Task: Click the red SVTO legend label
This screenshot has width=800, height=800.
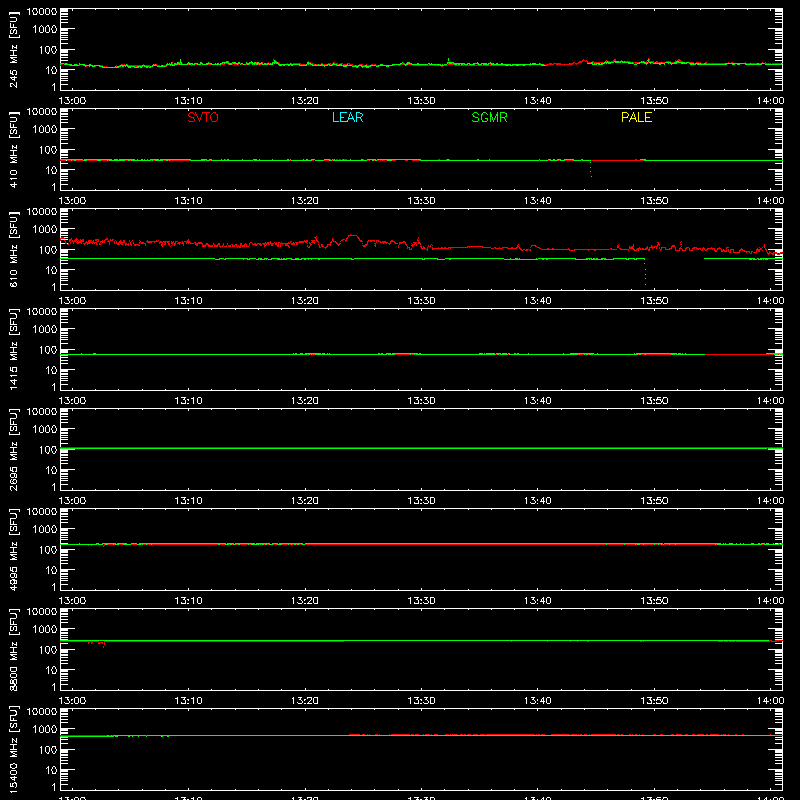Action: coord(203,117)
